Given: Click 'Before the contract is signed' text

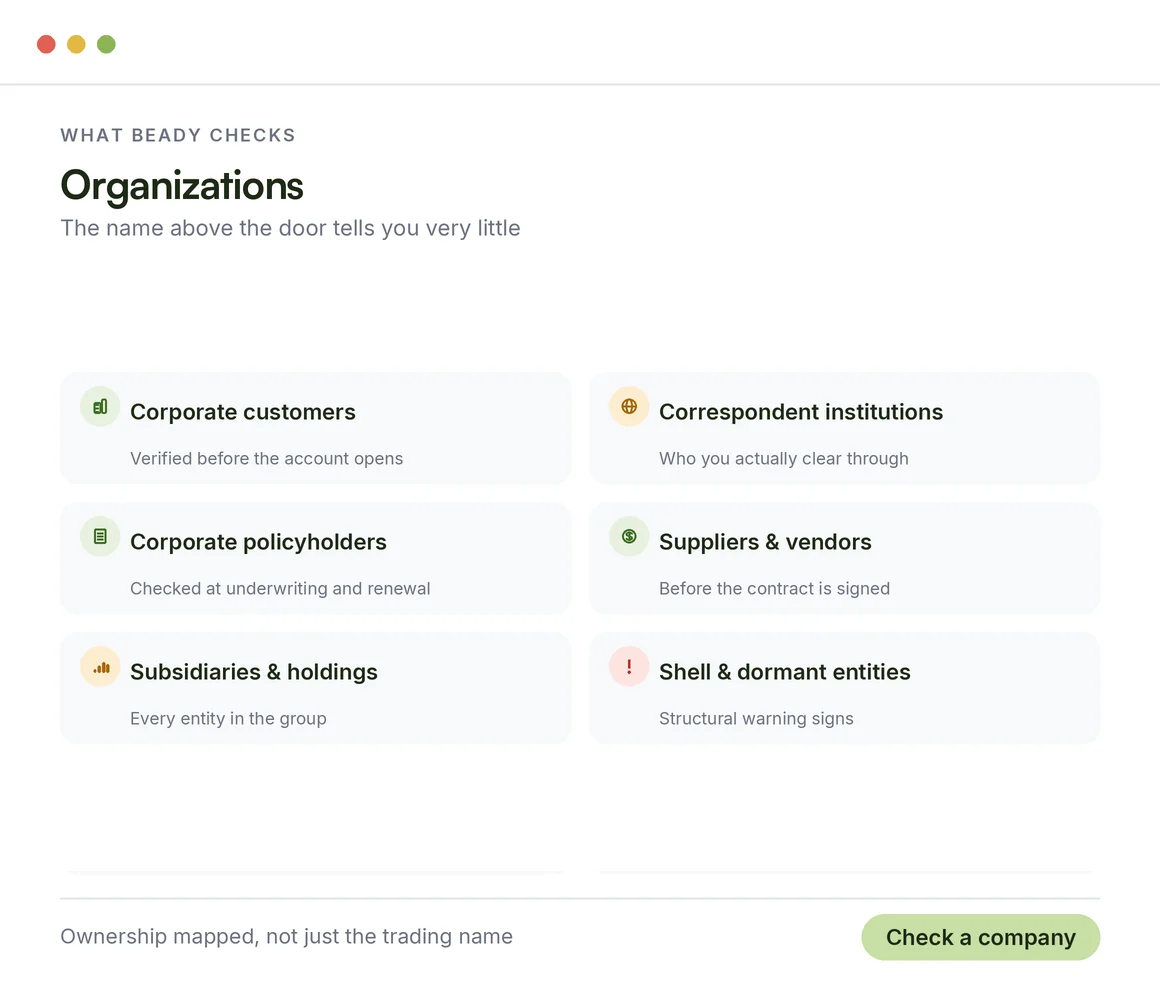Looking at the screenshot, I should tap(774, 589).
